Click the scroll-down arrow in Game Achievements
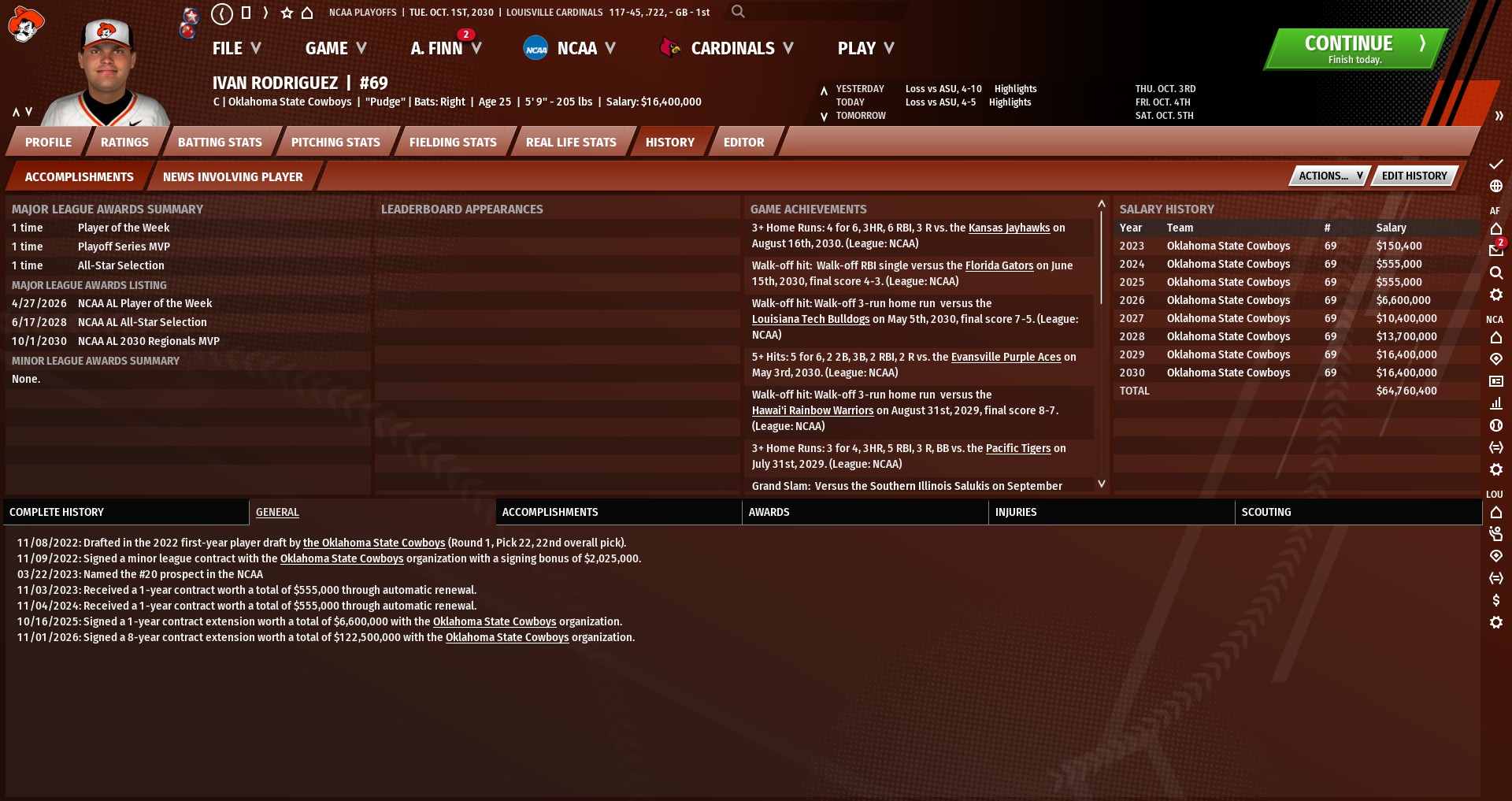Screen dimensions: 1512x801 pos(1101,484)
